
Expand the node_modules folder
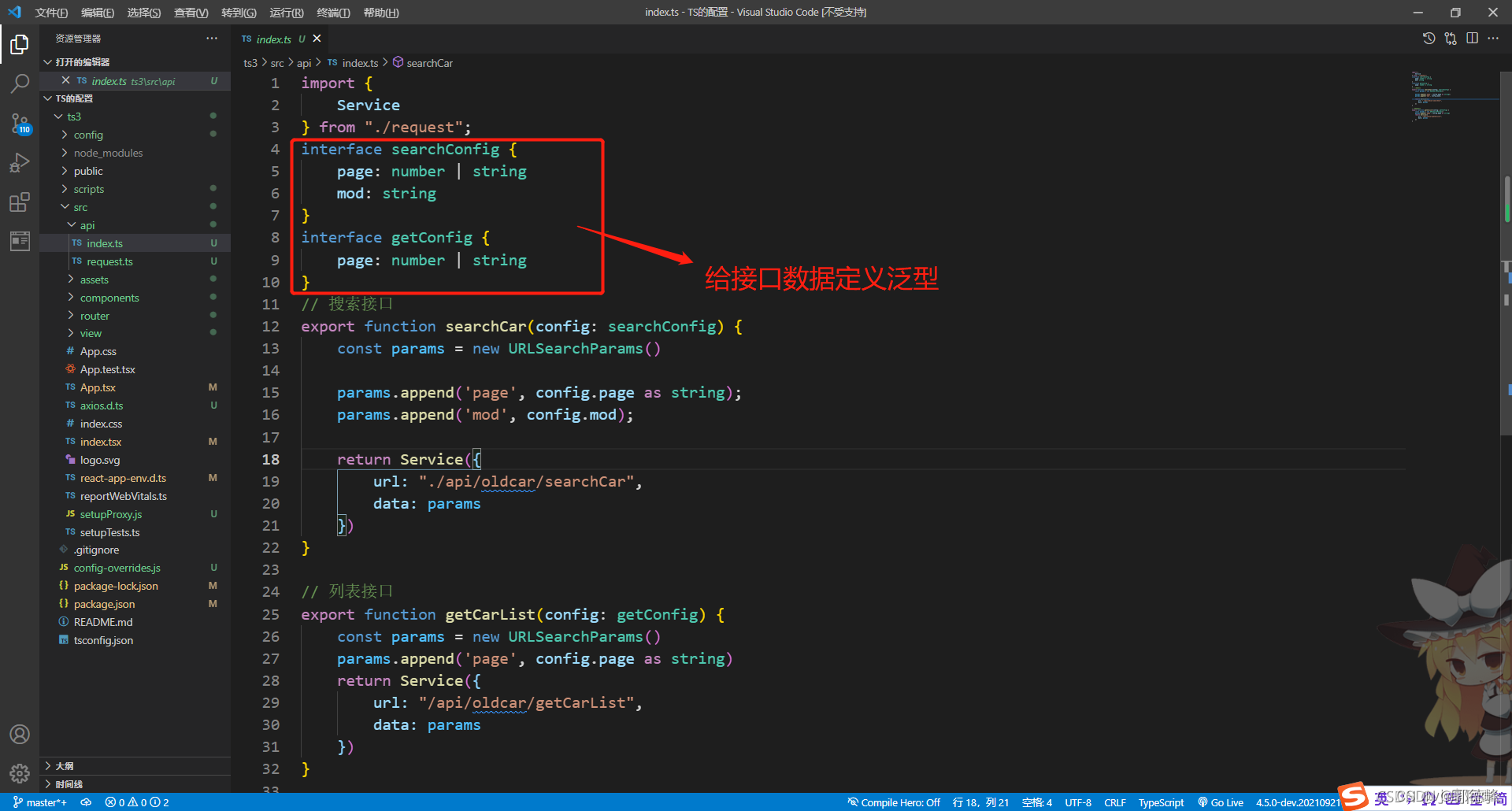click(x=135, y=153)
